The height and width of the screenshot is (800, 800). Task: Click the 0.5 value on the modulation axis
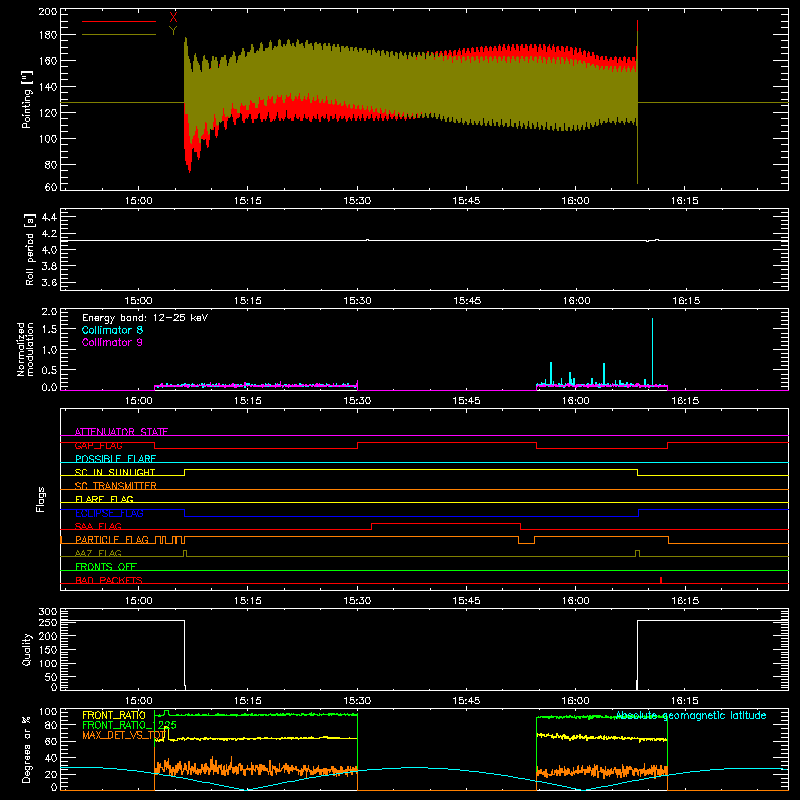(49, 369)
